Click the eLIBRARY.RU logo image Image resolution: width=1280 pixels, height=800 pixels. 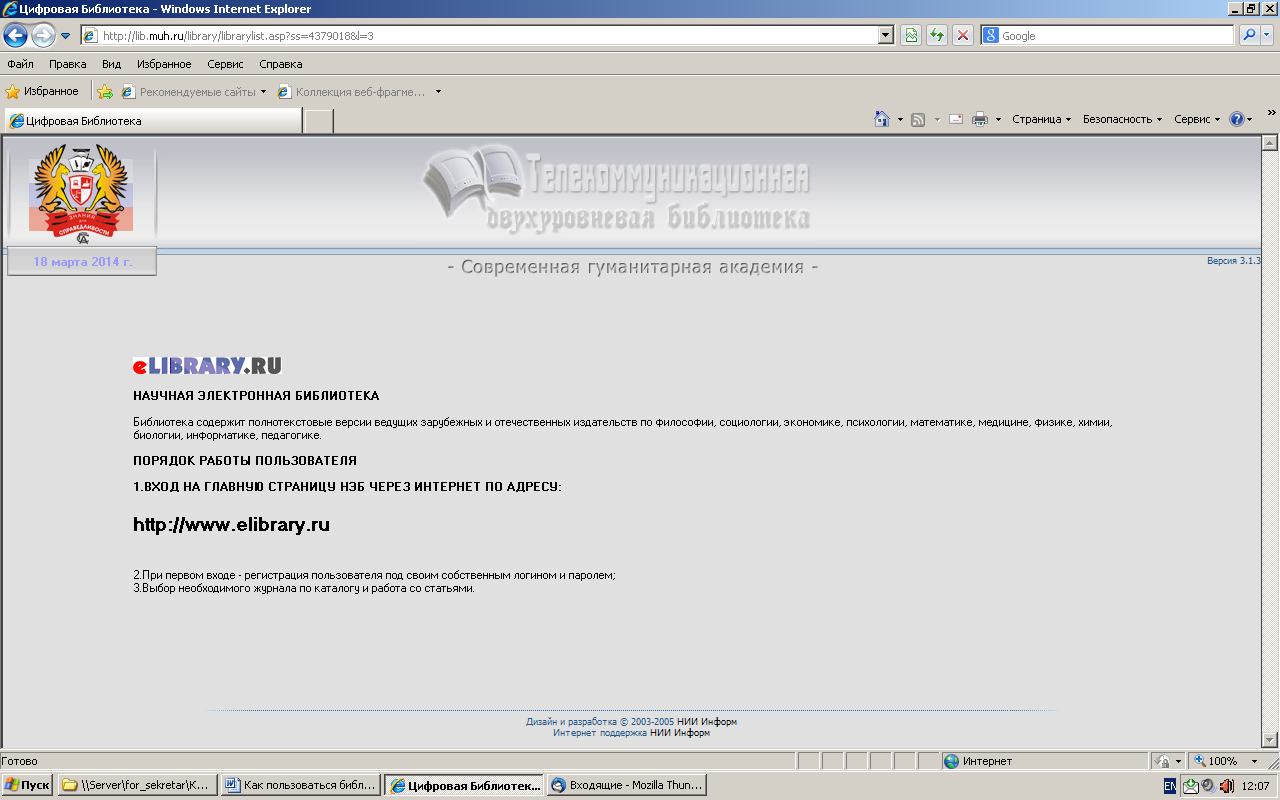click(x=207, y=365)
